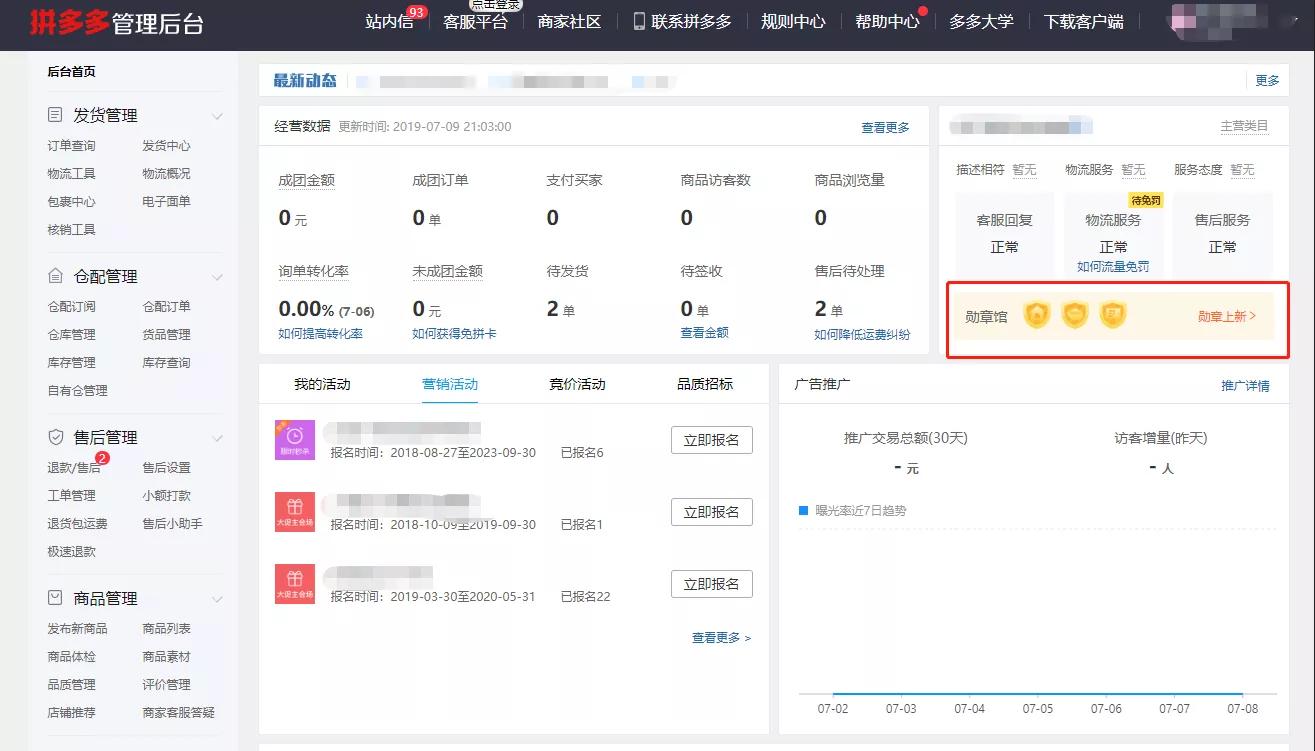Collapse the 商品管理 sidebar section
Image resolution: width=1315 pixels, height=751 pixels.
point(218,597)
